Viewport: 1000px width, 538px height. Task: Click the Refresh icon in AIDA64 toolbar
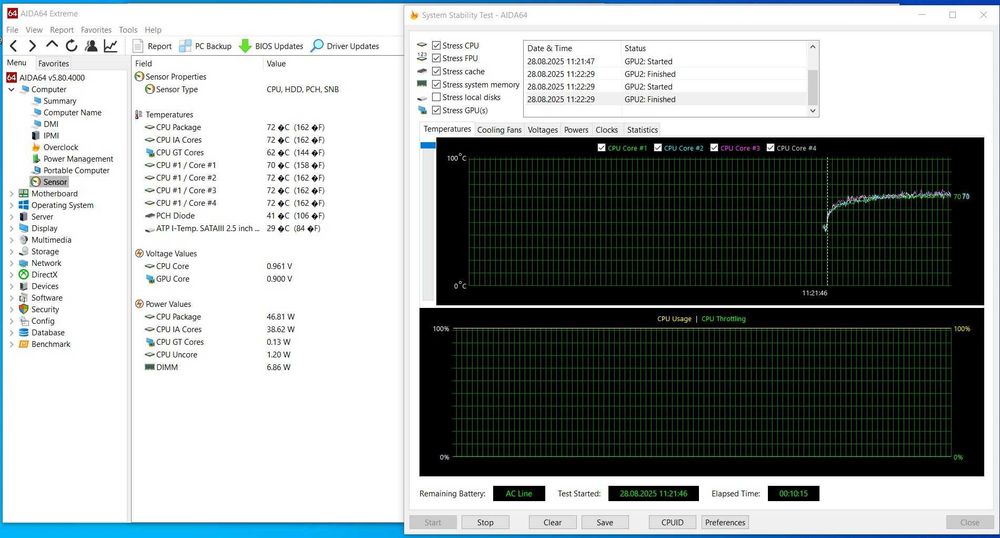(71, 45)
